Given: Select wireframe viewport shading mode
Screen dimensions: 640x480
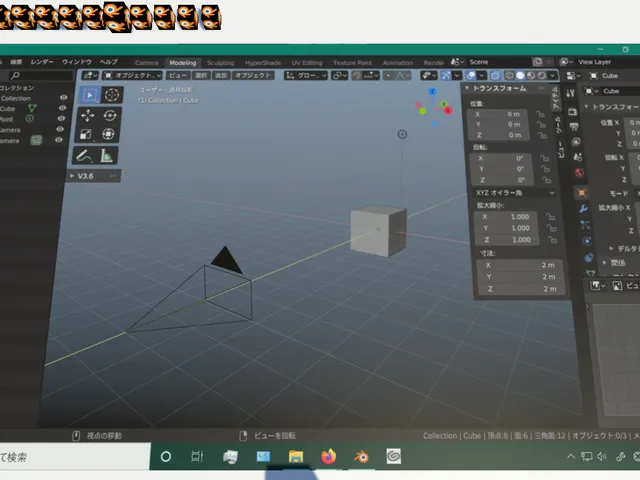Looking at the screenshot, I should [x=509, y=76].
